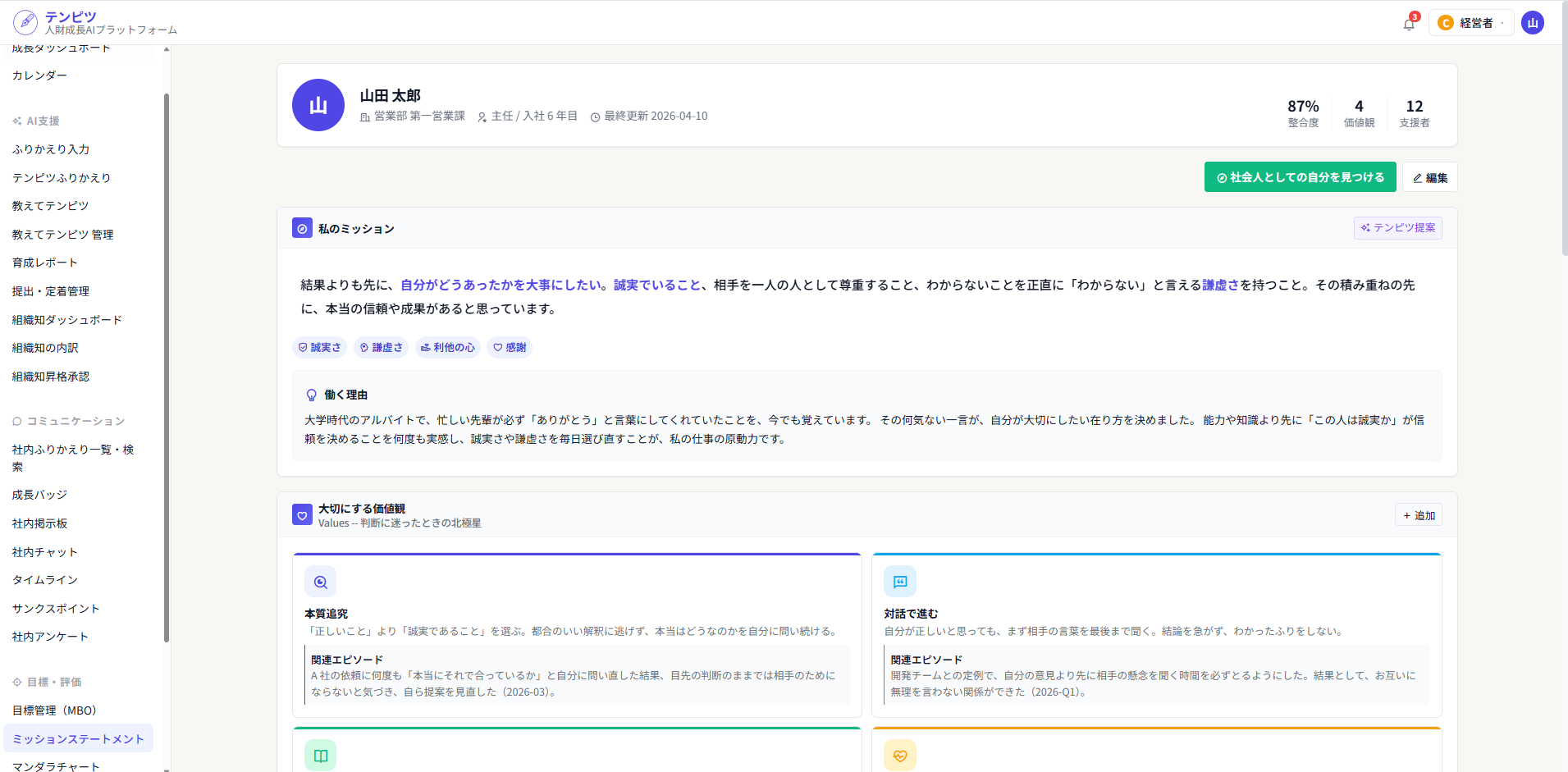Open the user avatar menu at top right
The height and width of the screenshot is (772, 1568).
1532,23
